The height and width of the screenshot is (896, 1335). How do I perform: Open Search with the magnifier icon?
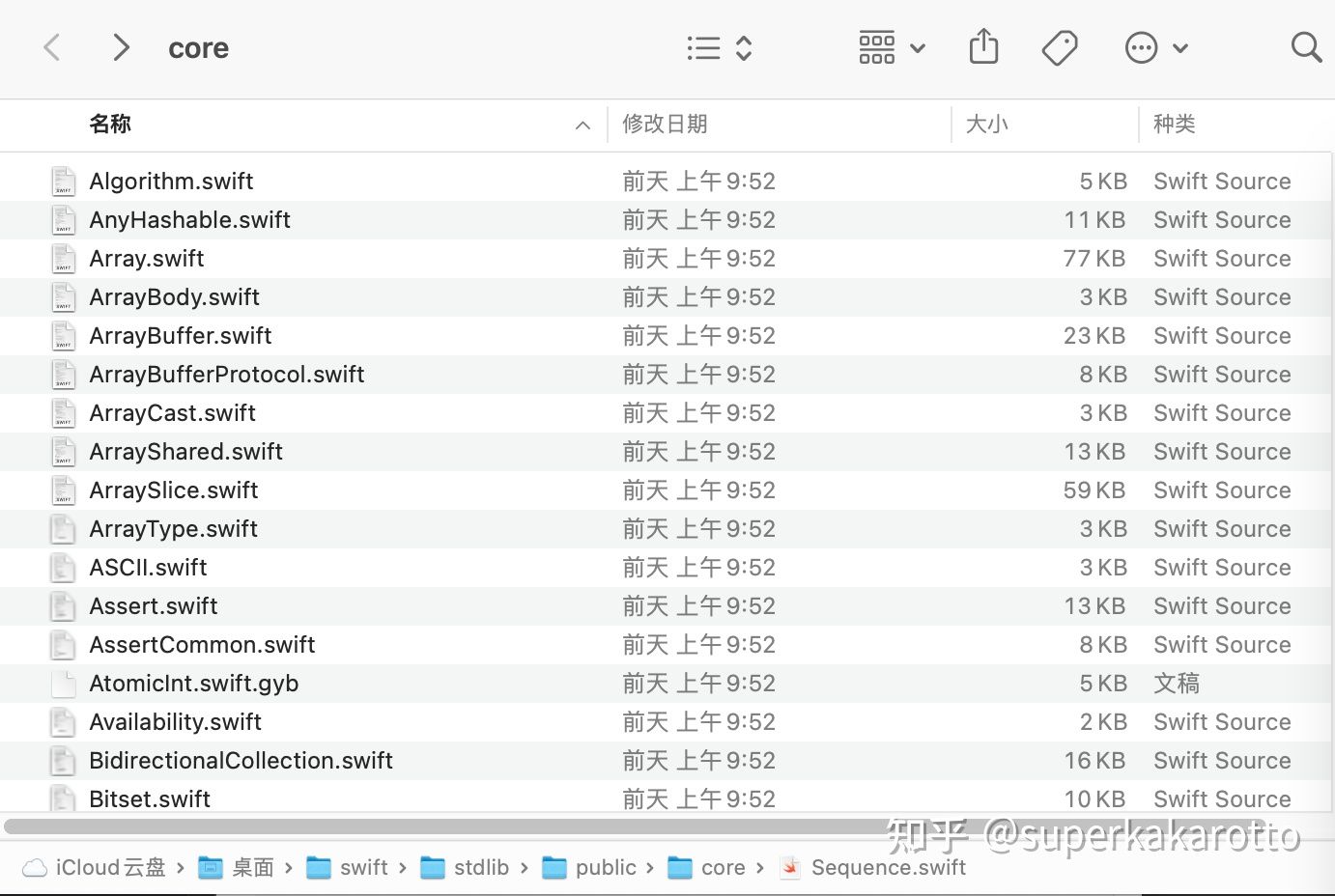(1306, 46)
